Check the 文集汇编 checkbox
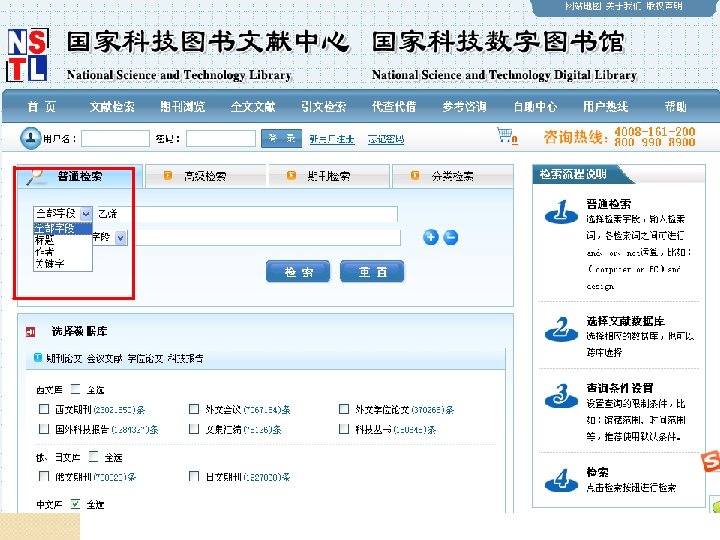The height and width of the screenshot is (540, 720). pos(194,429)
